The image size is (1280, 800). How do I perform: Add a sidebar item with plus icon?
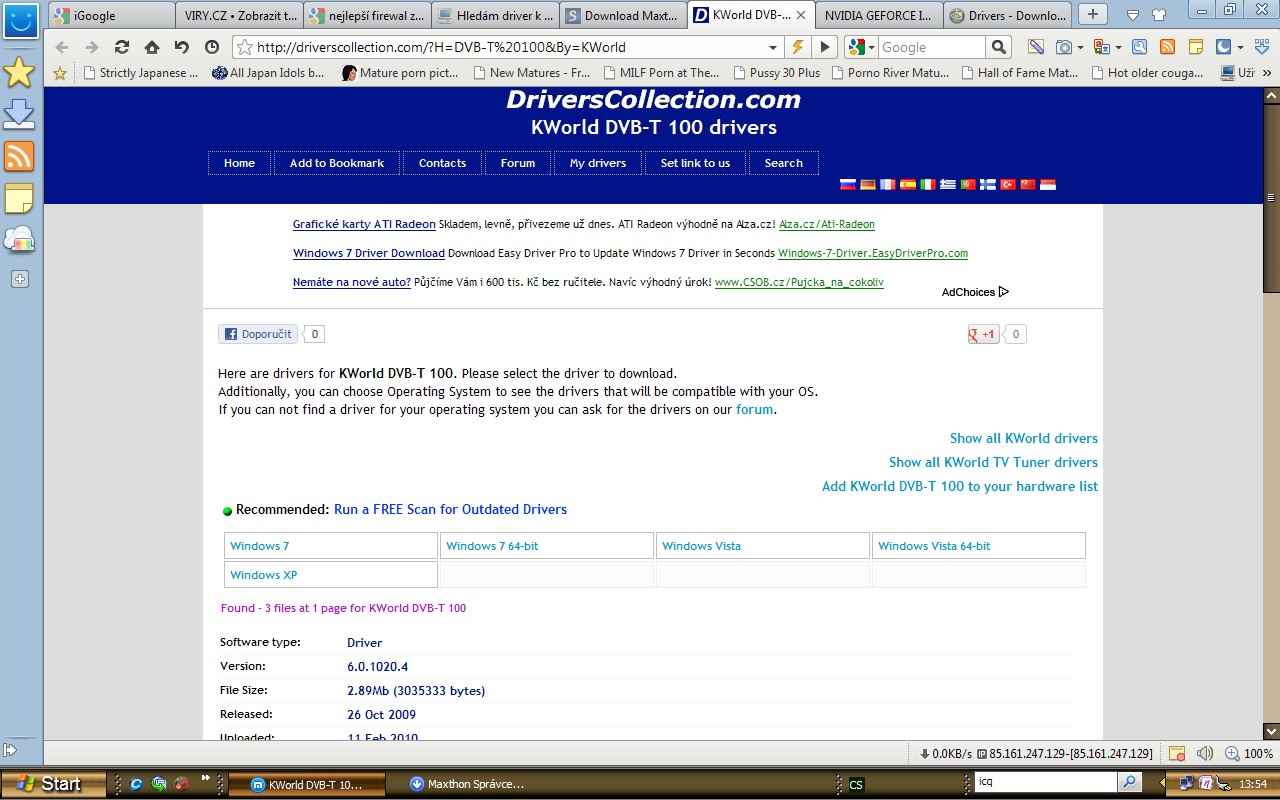click(x=19, y=280)
